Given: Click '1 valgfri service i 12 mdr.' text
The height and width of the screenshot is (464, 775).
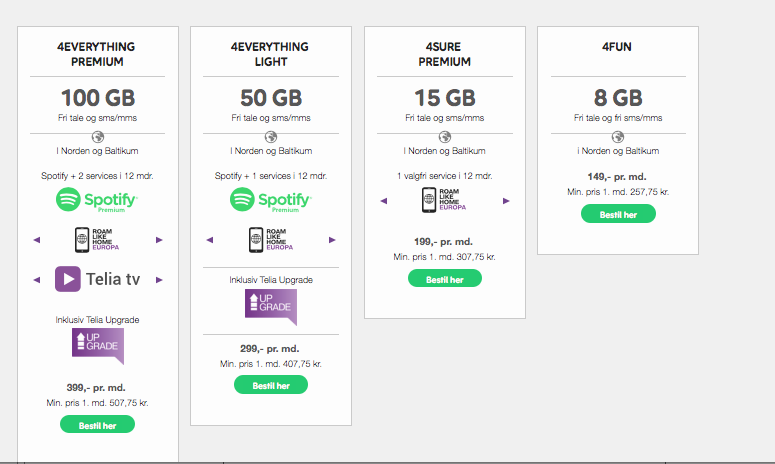Looking at the screenshot, I should pyautogui.click(x=445, y=176).
